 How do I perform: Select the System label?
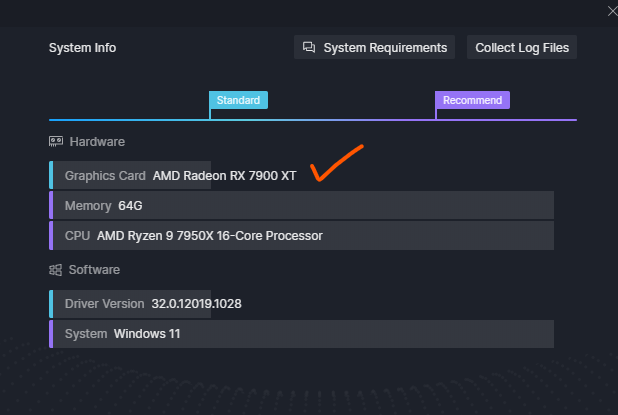[x=86, y=334]
